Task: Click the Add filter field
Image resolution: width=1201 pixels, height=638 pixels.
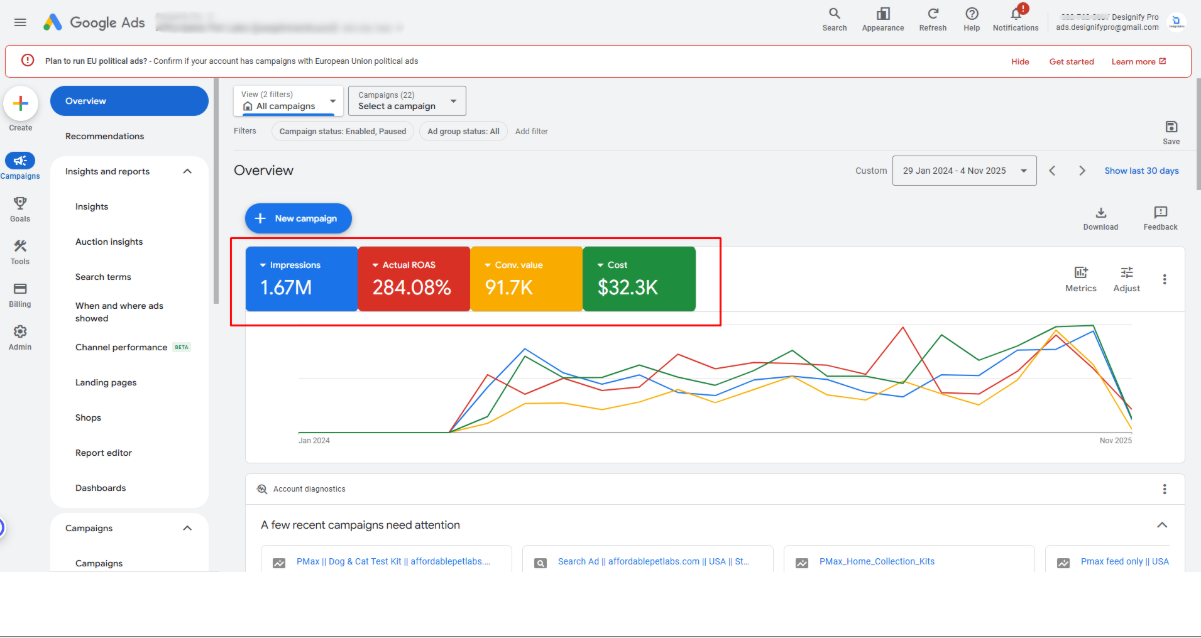Action: 531,131
